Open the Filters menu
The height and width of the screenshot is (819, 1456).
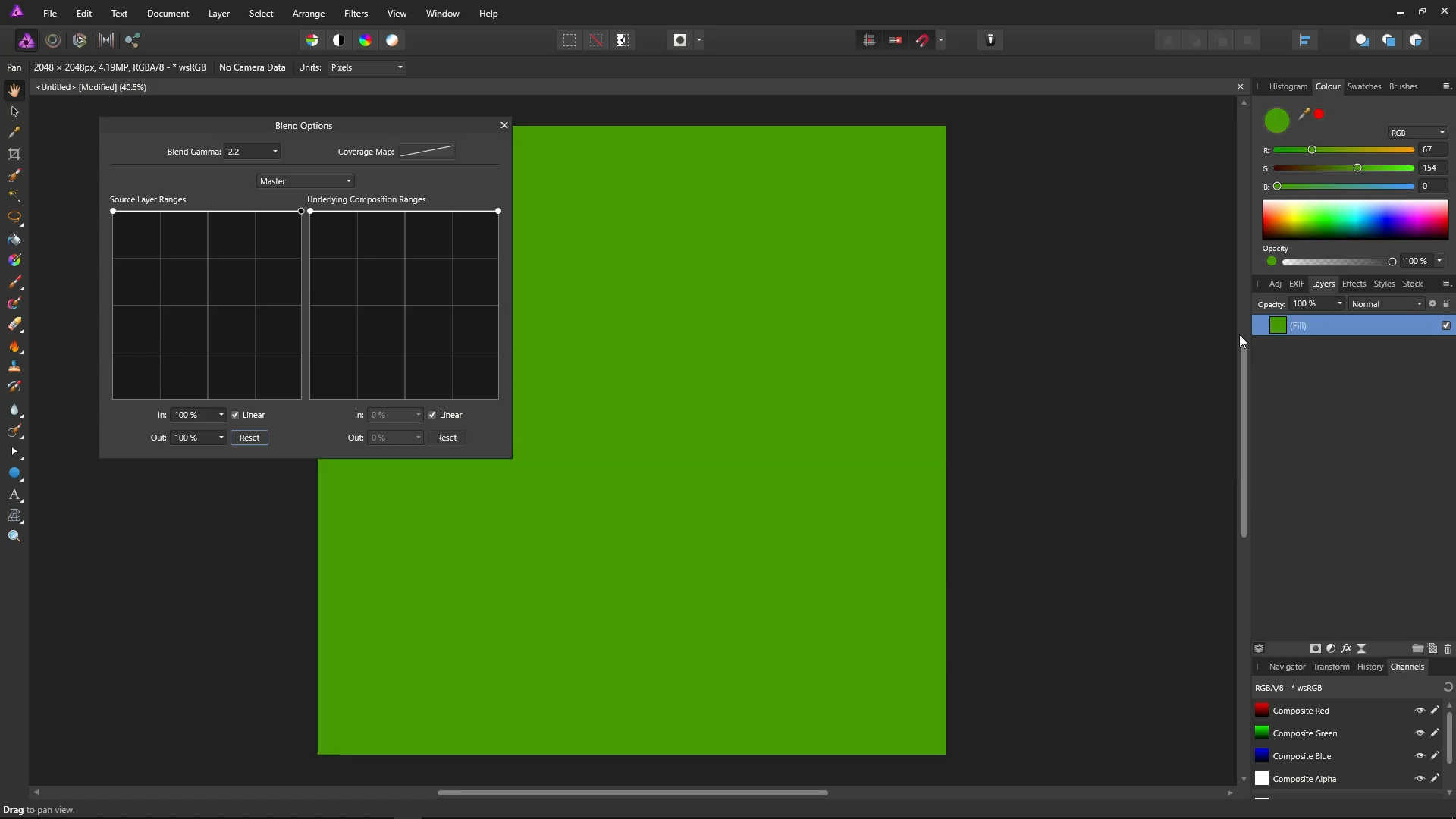click(356, 14)
